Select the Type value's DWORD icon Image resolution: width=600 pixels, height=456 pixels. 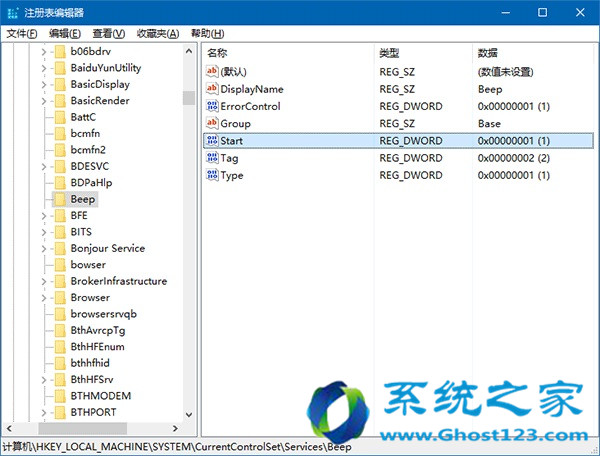click(212, 176)
